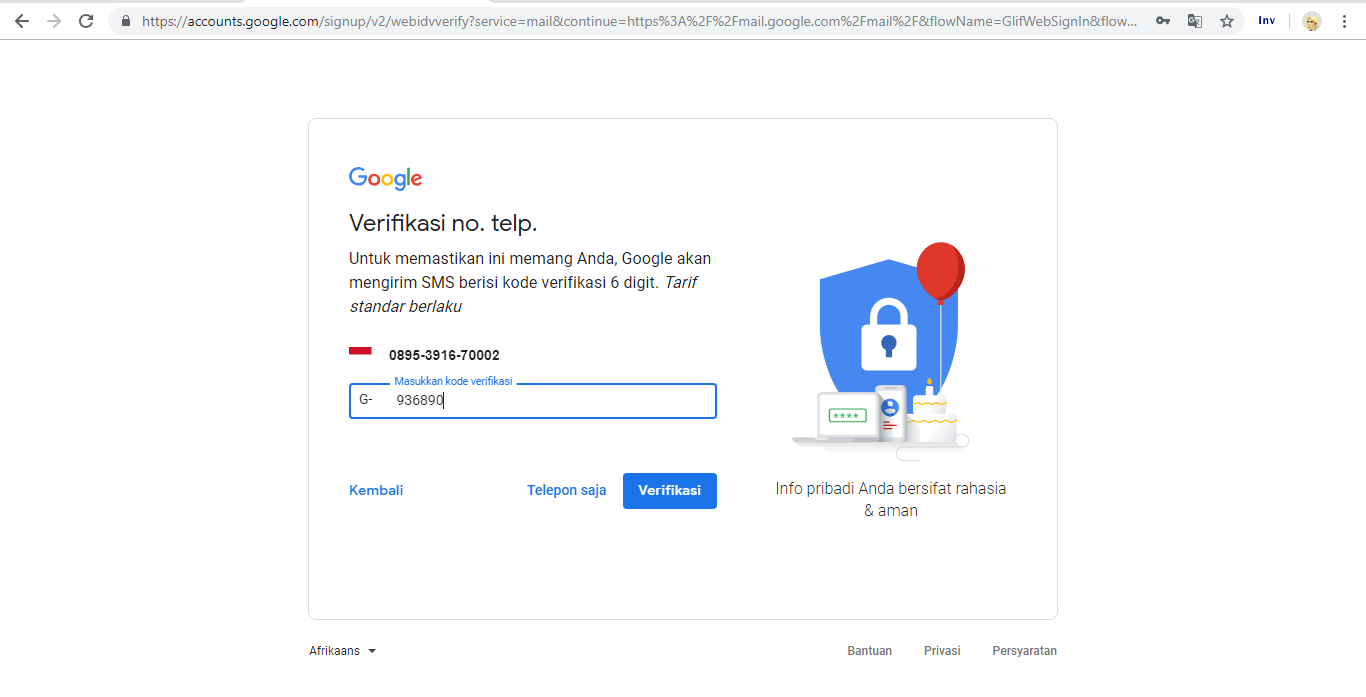Click the browser forward arrow
The width and height of the screenshot is (1366, 697).
54,21
